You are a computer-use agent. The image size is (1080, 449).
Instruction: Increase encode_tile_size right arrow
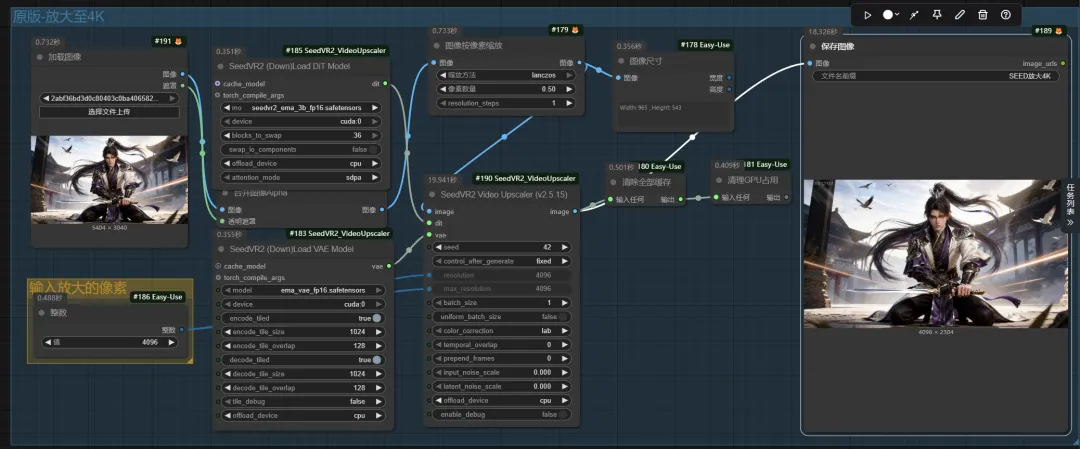pyautogui.click(x=379, y=332)
